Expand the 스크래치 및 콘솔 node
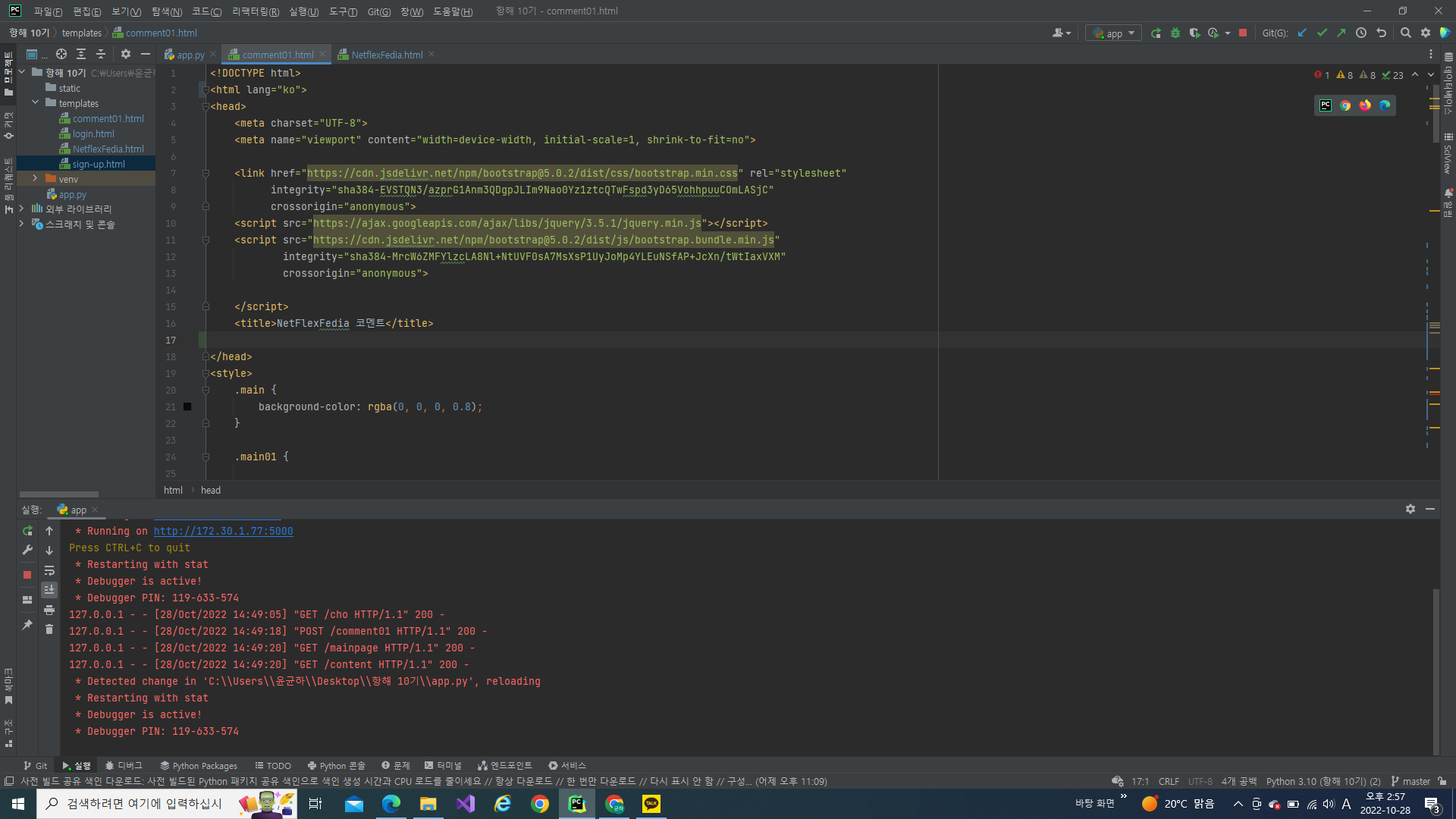This screenshot has height=819, width=1456. (21, 224)
